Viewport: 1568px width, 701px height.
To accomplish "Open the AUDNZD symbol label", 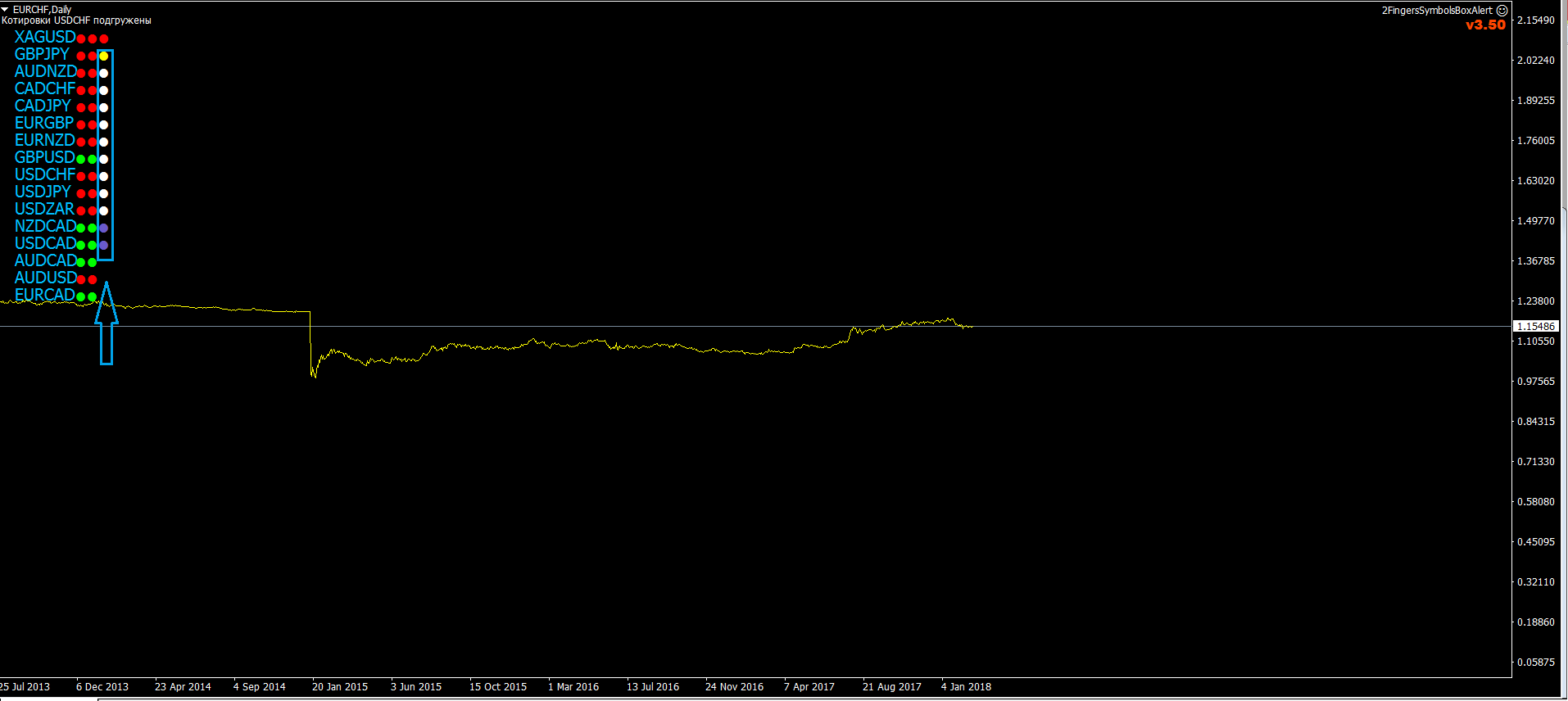I will click(46, 71).
